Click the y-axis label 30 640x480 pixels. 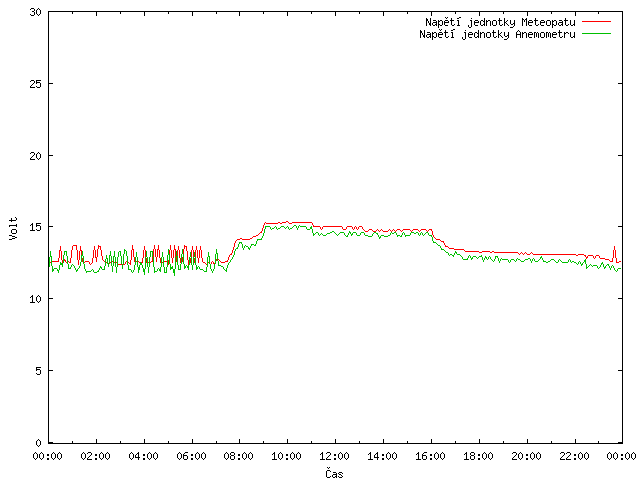(x=36, y=12)
